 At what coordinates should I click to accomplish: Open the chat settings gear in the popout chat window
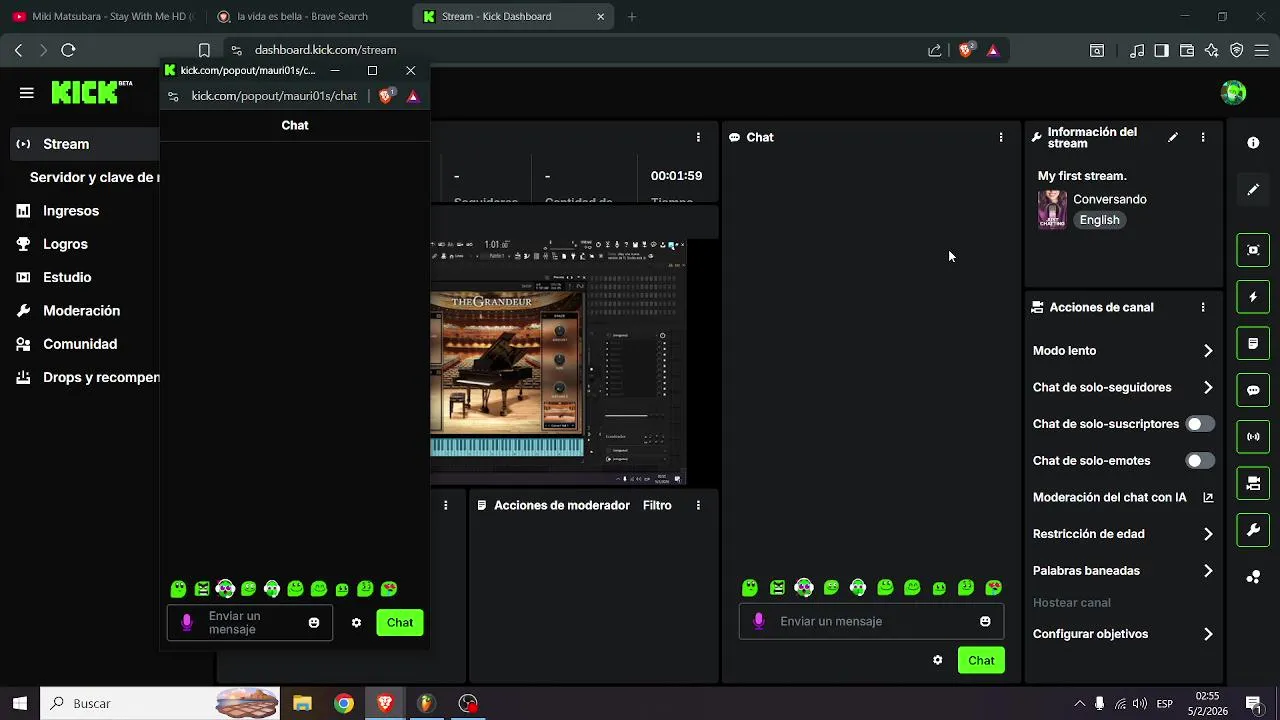coord(356,622)
